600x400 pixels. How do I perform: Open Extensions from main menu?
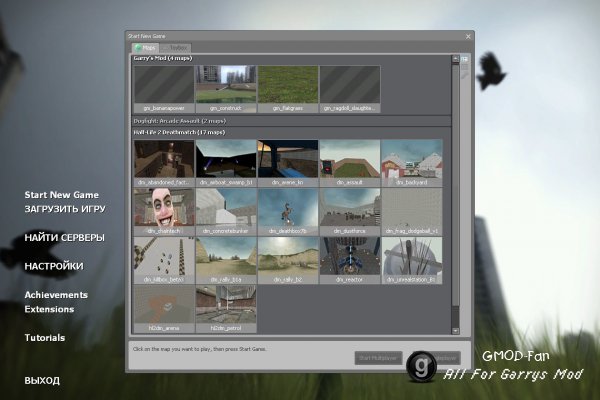point(49,309)
